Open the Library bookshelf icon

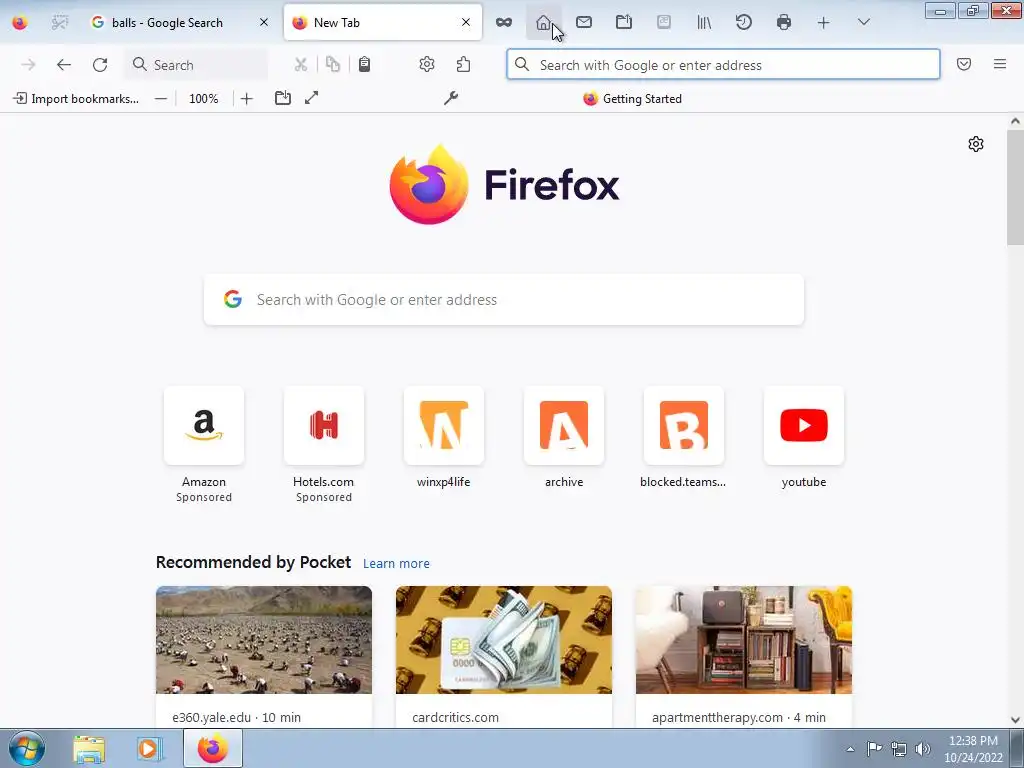(704, 23)
